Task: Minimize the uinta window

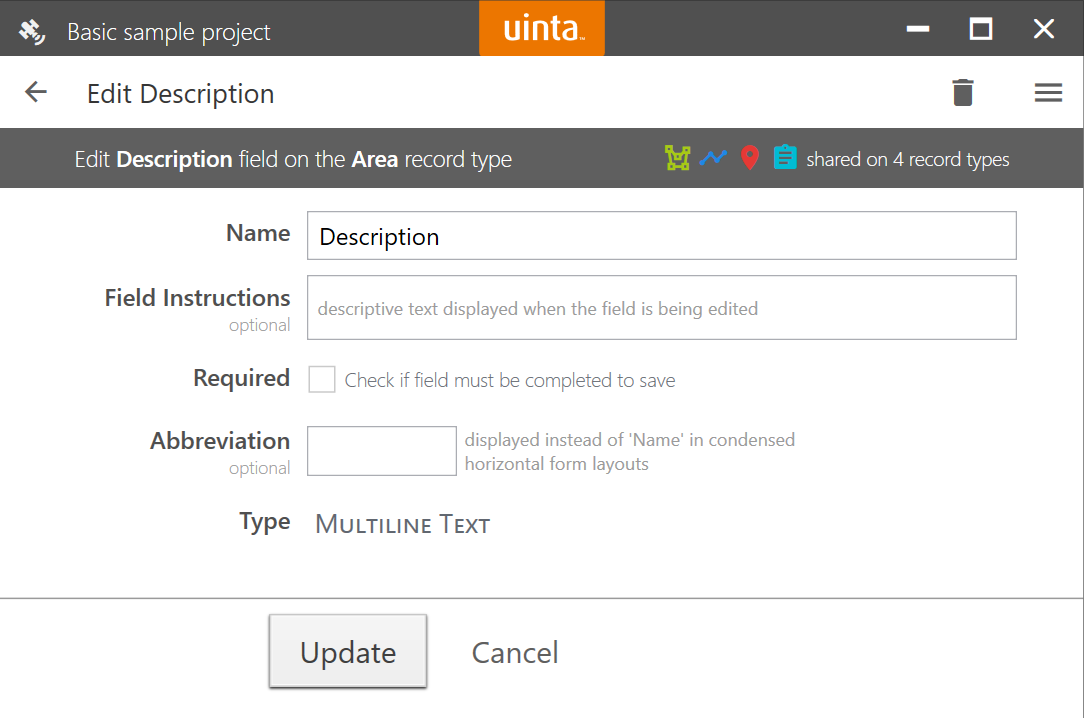Action: (918, 29)
